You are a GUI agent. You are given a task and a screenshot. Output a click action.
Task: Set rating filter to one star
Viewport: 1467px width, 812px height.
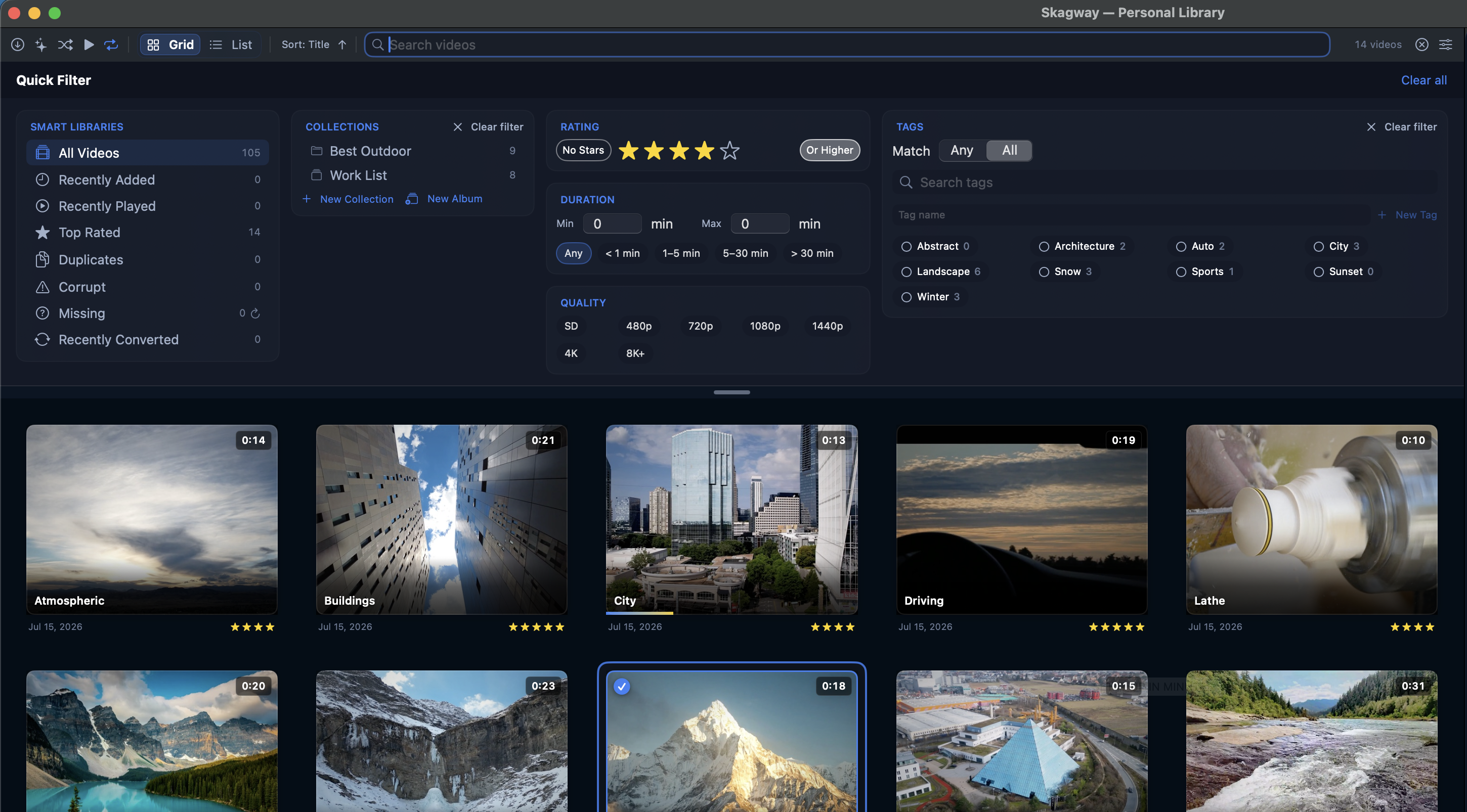(628, 151)
